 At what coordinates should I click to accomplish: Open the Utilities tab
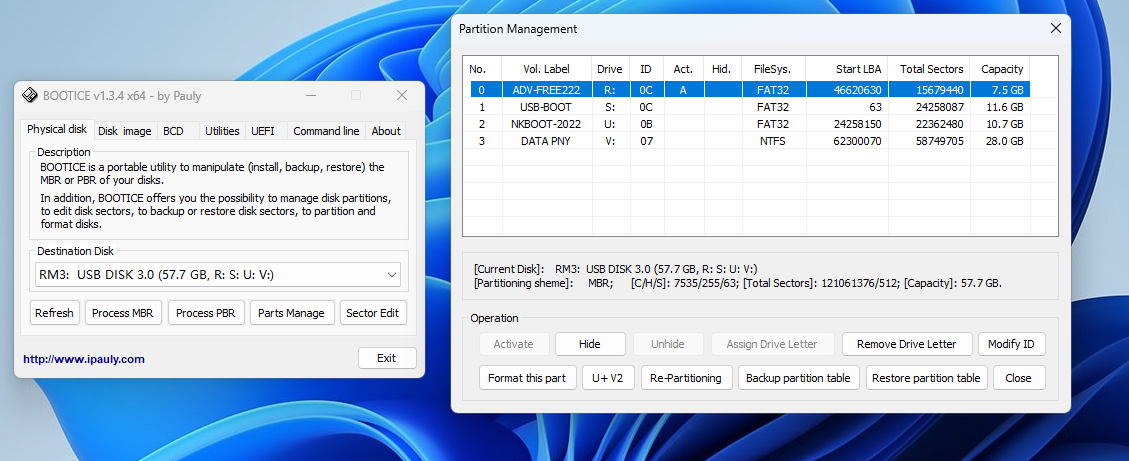click(222, 131)
